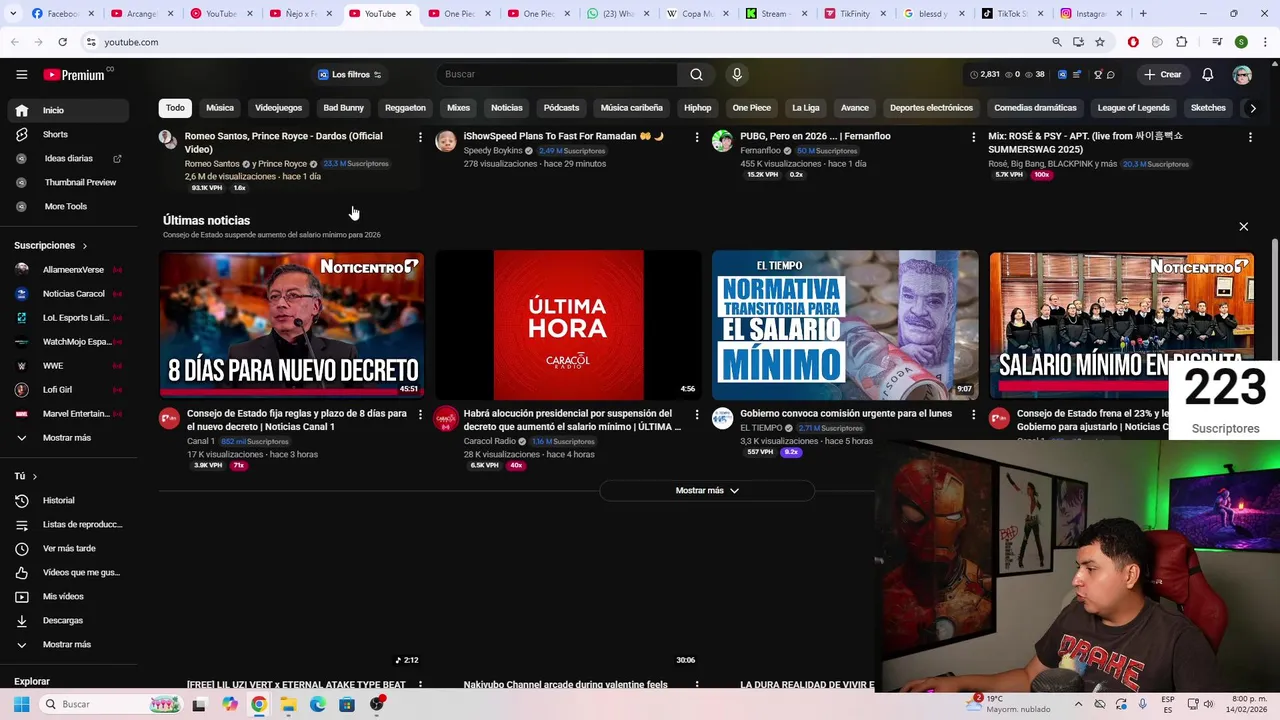Open the account avatar menu
Viewport: 1280px width, 720px height.
(1242, 75)
